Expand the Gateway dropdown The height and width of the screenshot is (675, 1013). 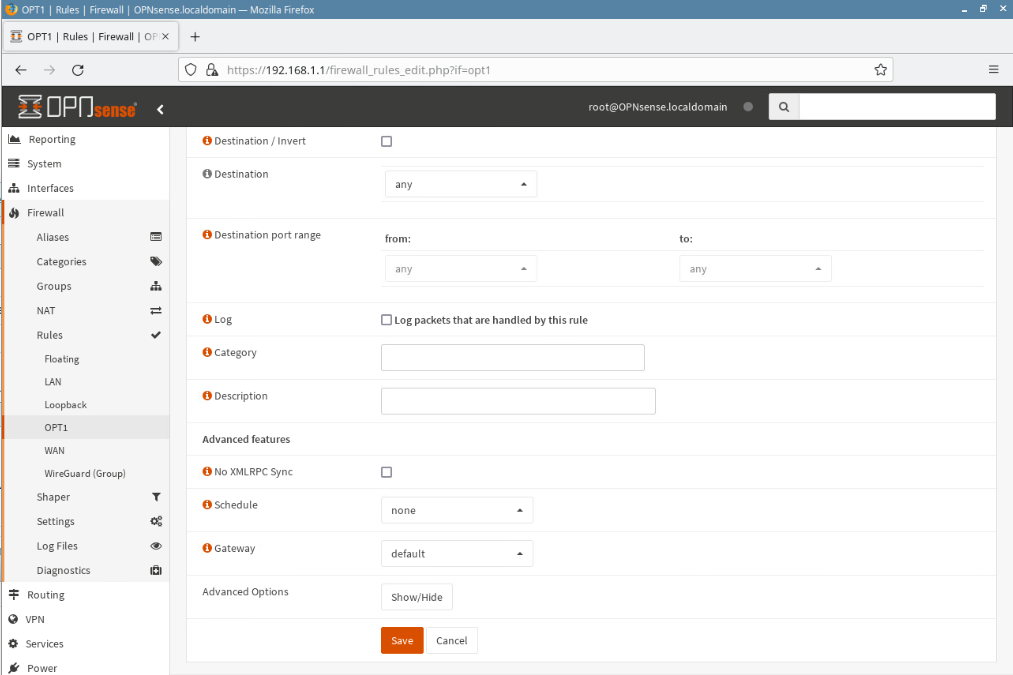[x=457, y=554]
